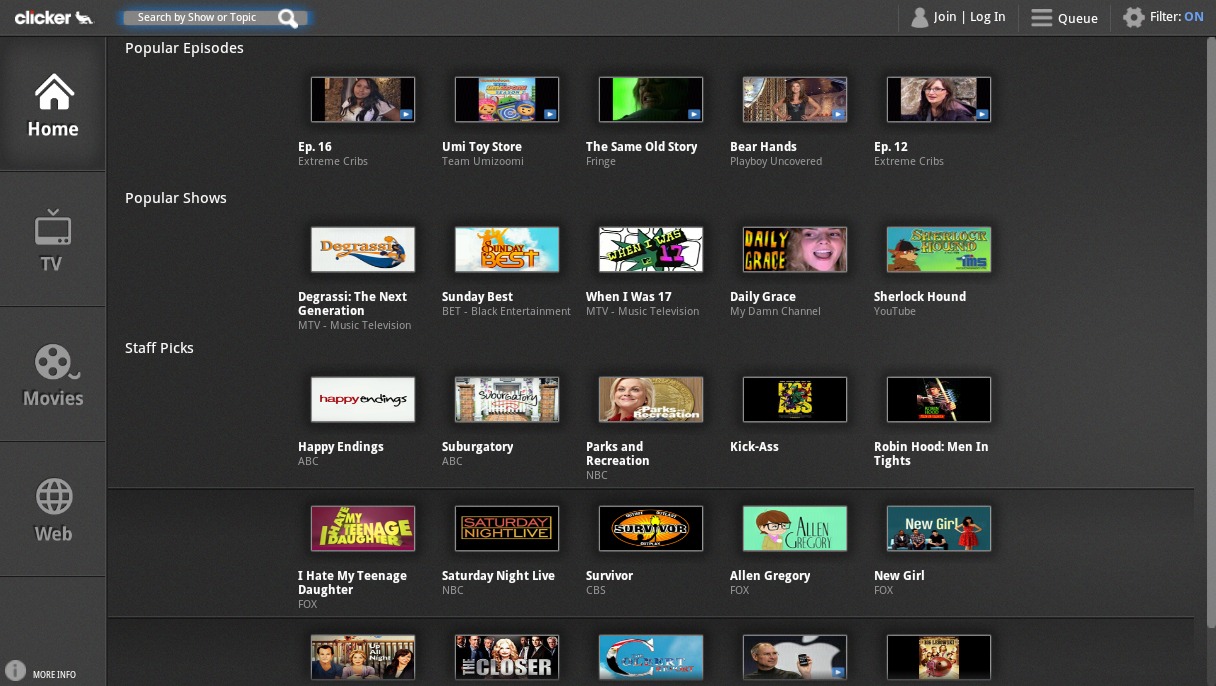
Task: Click the Log In link
Action: pyautogui.click(x=988, y=17)
